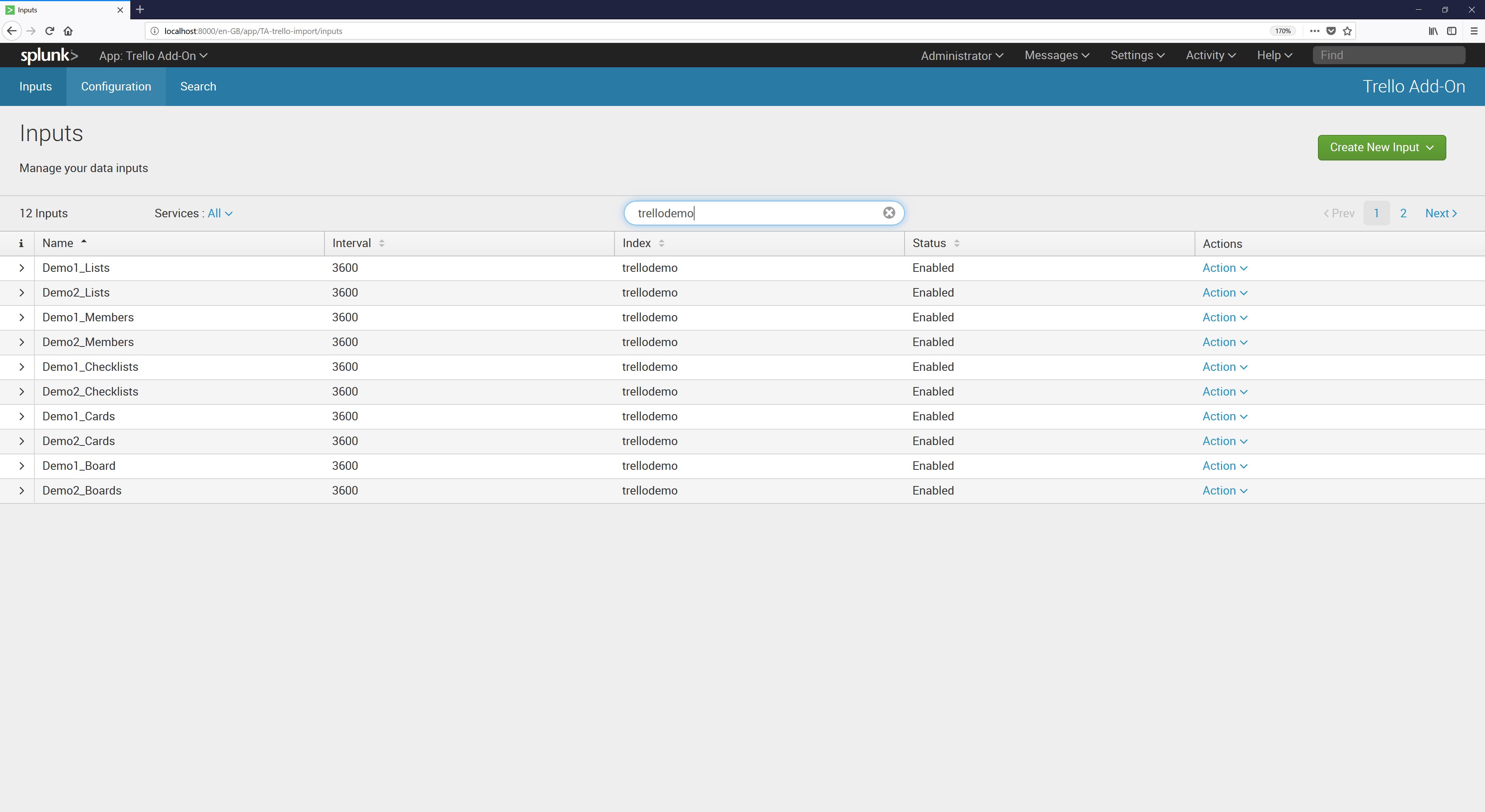Open Action dropdown for Demo1_Checklists
The width and height of the screenshot is (1485, 812).
(1224, 367)
